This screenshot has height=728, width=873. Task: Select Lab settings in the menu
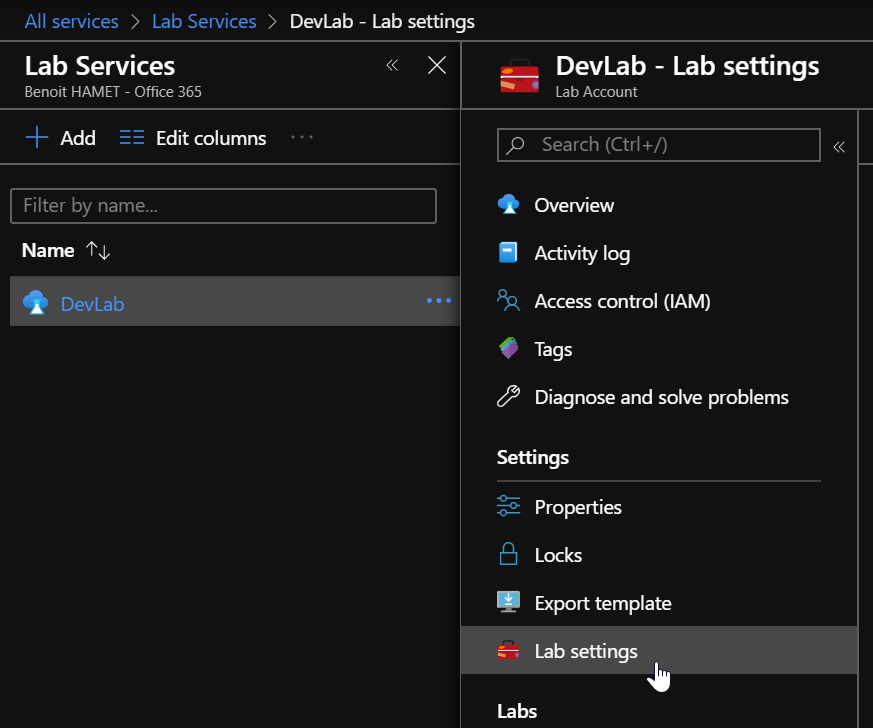click(x=585, y=651)
